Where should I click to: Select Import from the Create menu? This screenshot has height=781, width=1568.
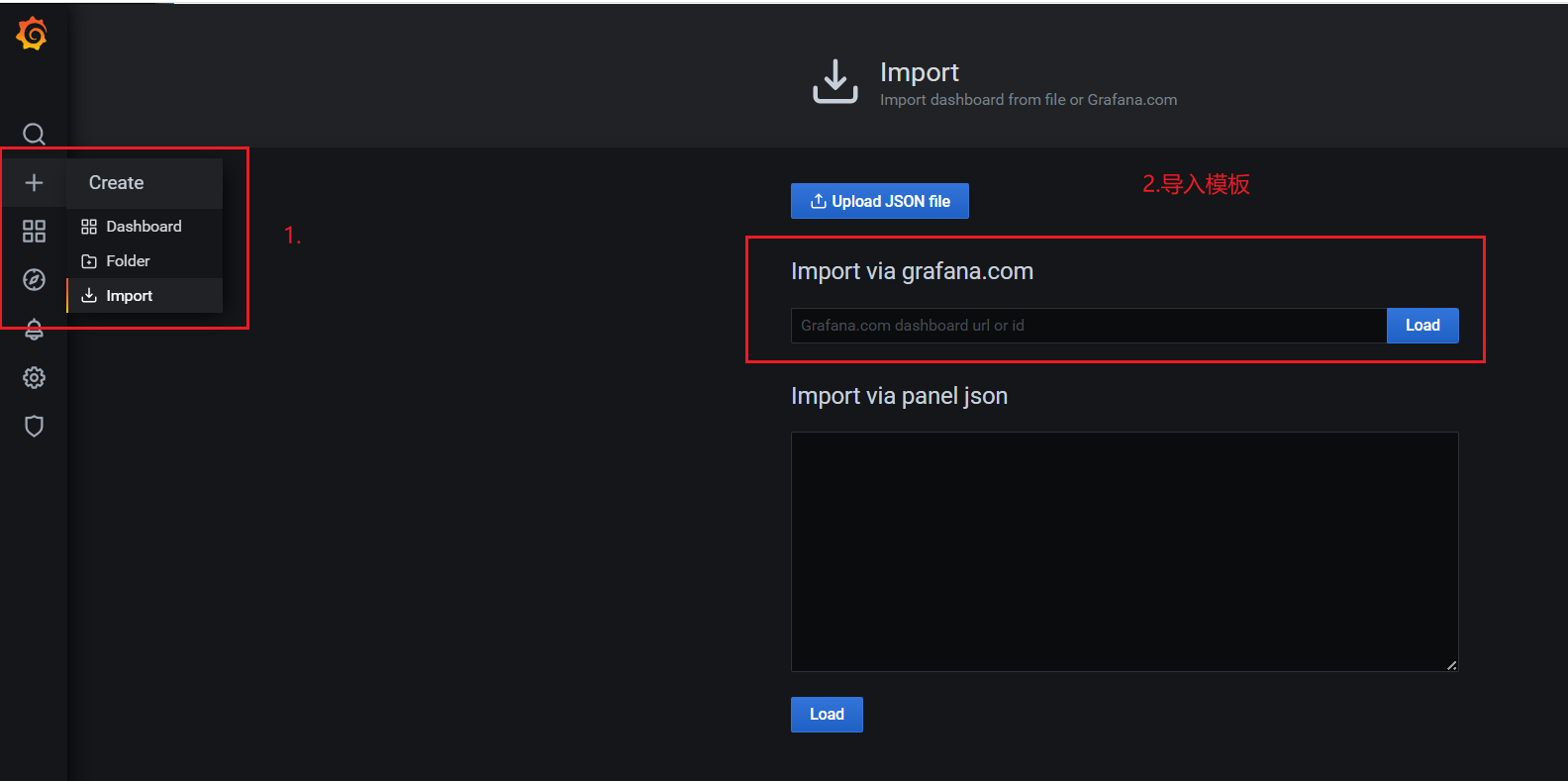coord(145,295)
